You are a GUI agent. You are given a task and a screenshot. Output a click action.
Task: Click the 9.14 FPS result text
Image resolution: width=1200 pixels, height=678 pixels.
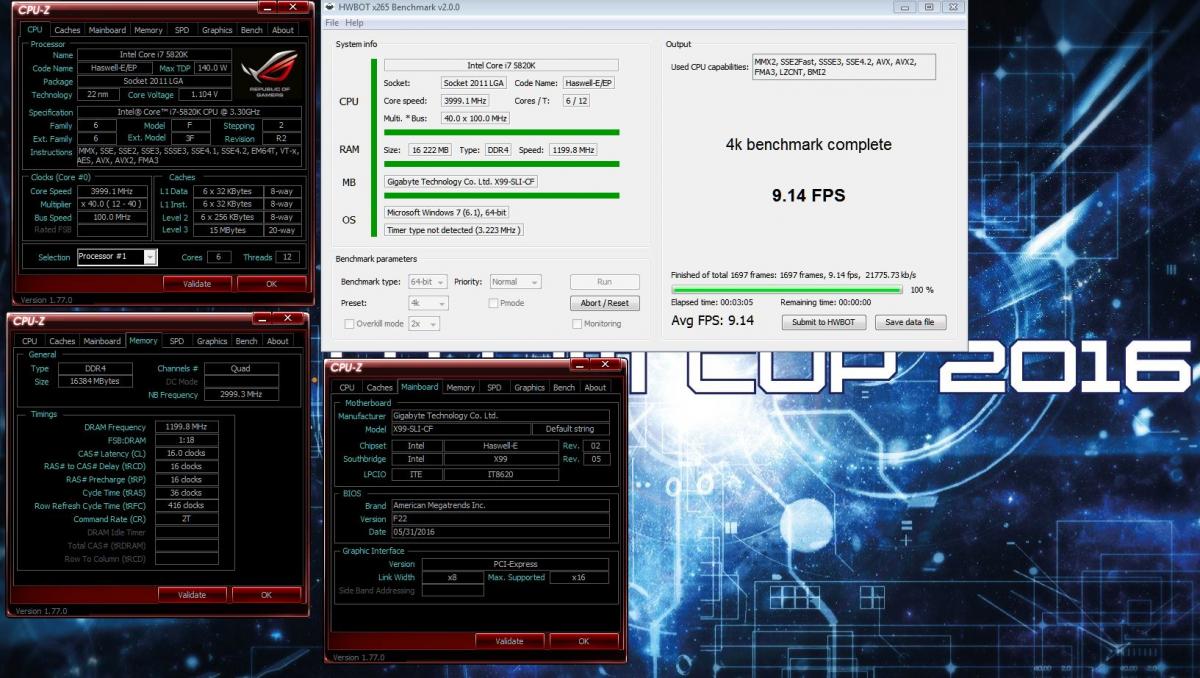click(809, 196)
